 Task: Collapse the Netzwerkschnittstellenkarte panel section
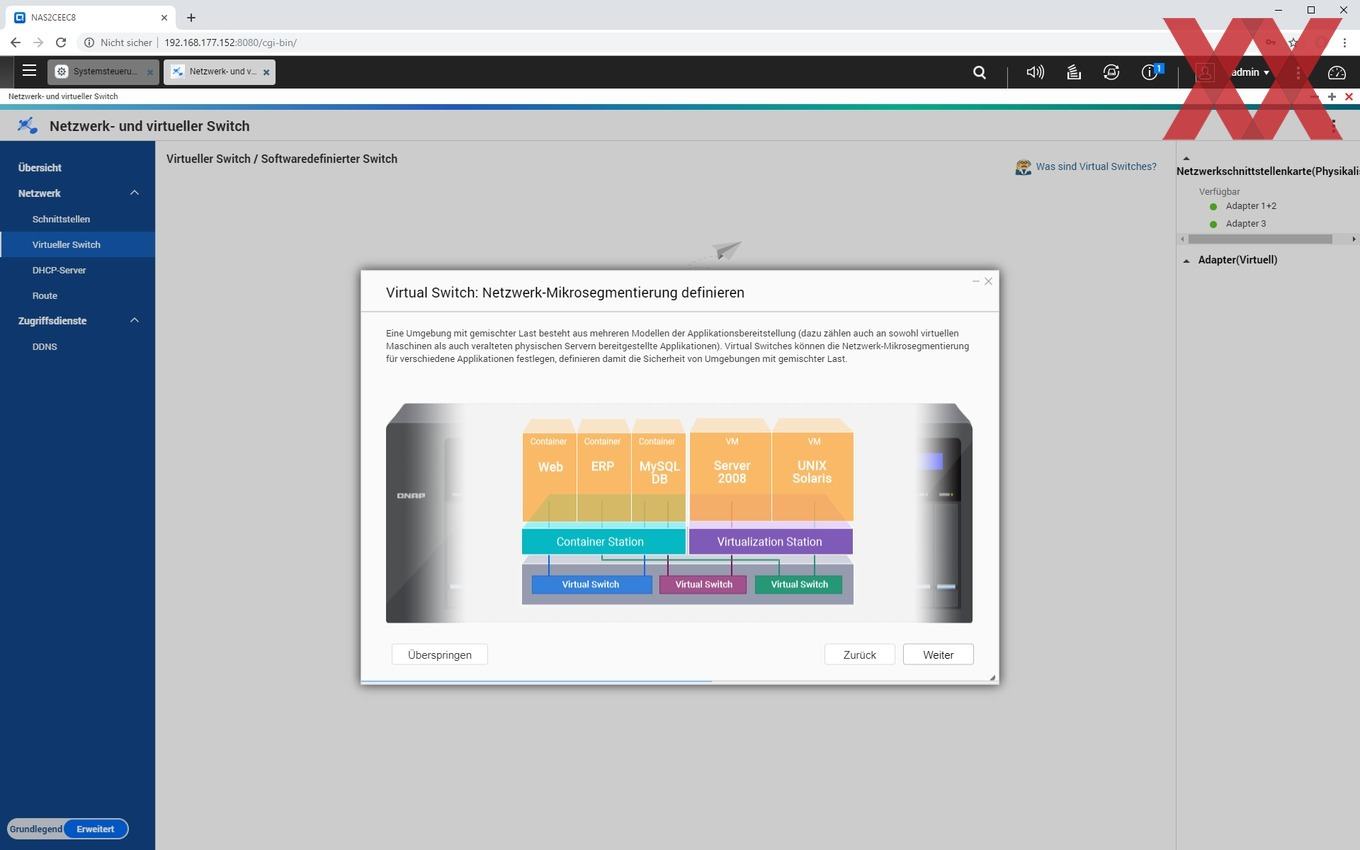[1186, 159]
